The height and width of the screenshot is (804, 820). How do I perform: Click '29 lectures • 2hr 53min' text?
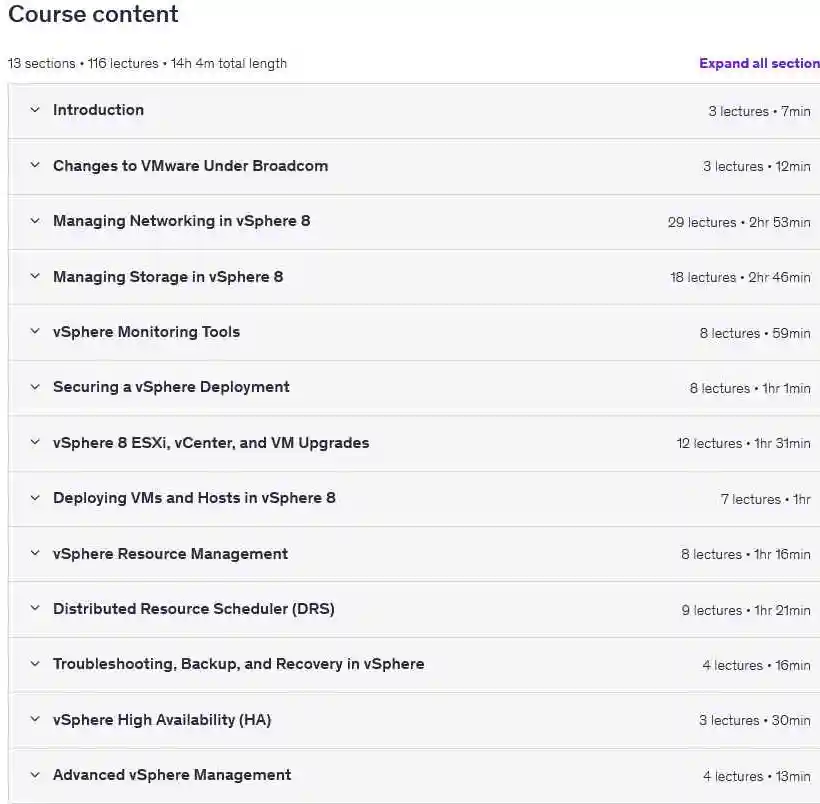tap(739, 222)
